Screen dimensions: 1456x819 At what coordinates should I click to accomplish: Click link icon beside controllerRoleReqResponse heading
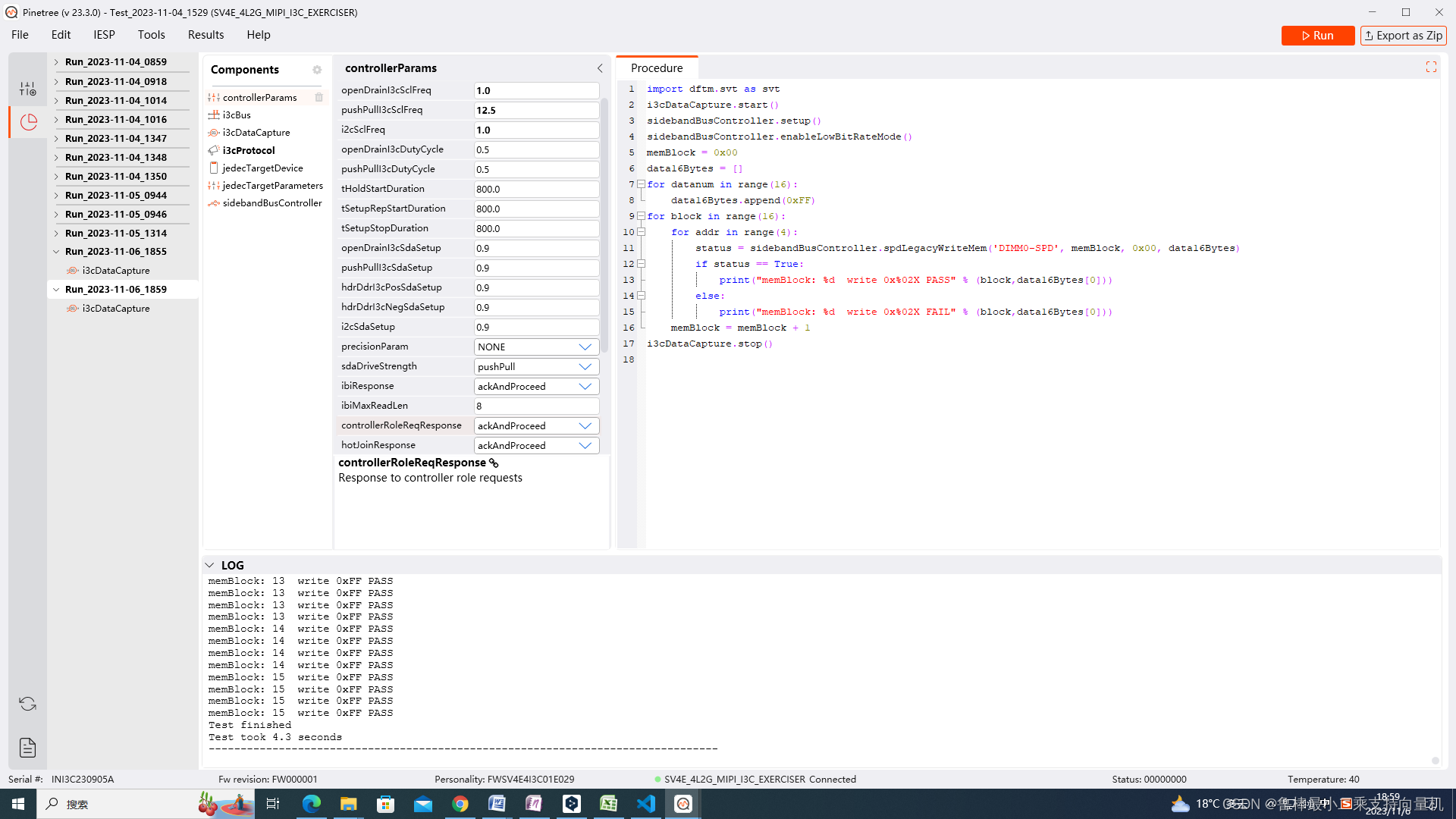point(494,463)
